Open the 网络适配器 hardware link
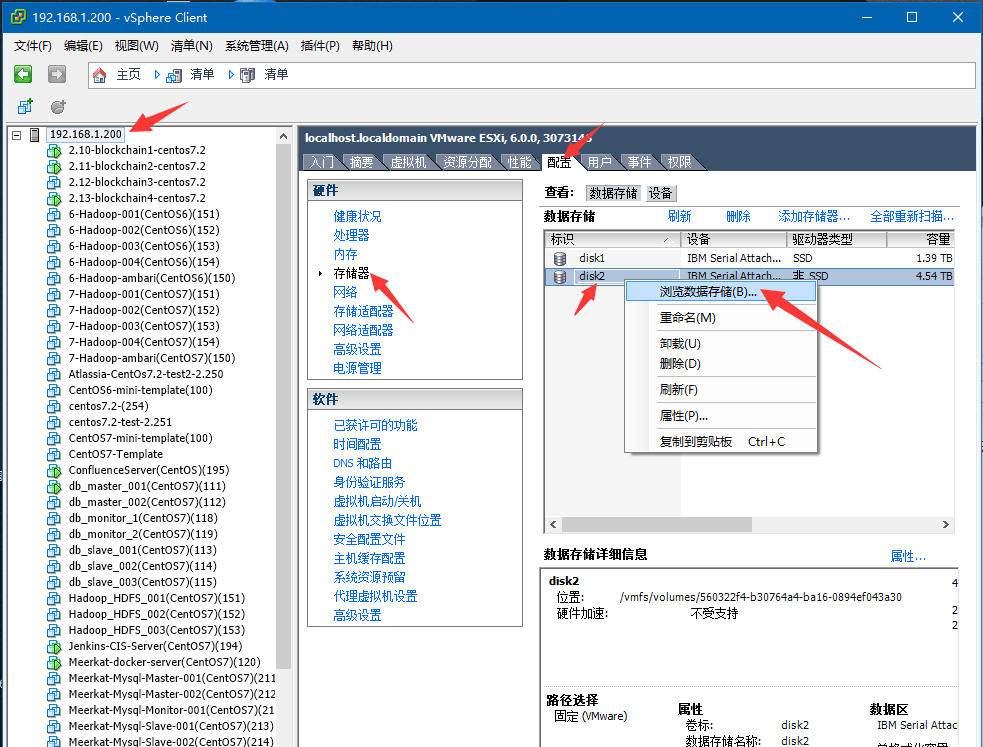 (364, 330)
